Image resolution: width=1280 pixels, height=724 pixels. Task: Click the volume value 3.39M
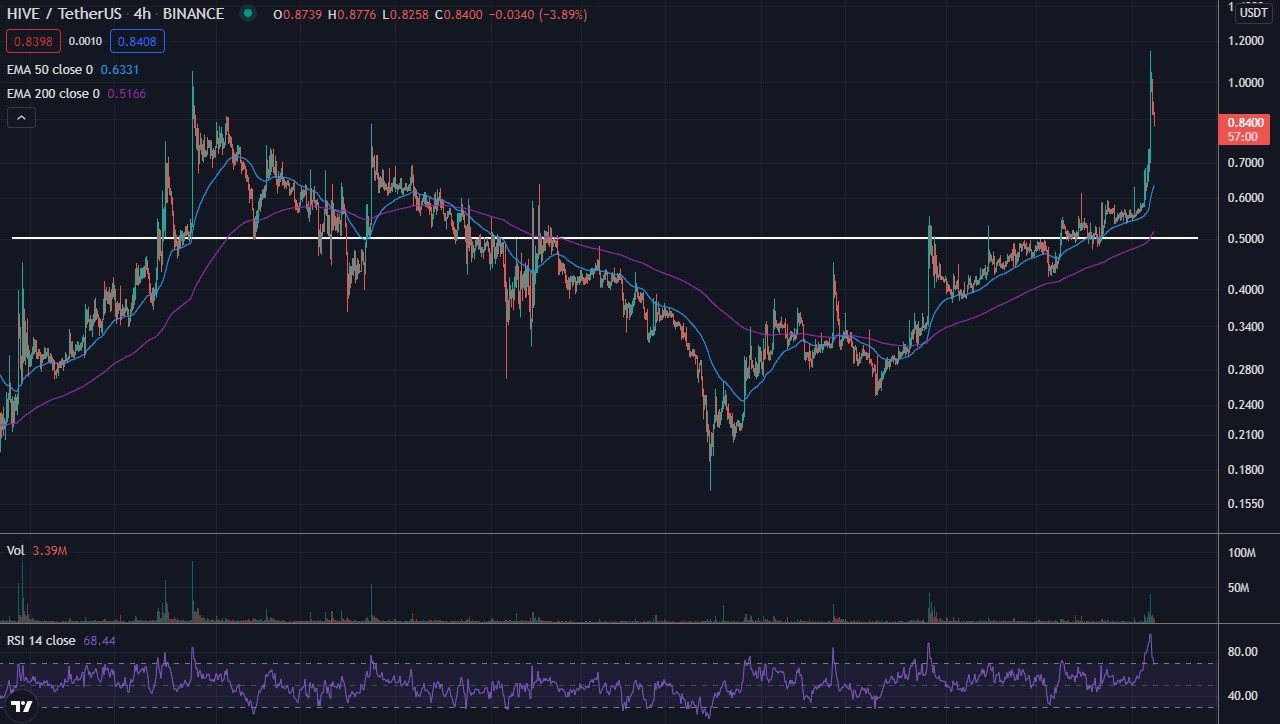[x=49, y=551]
